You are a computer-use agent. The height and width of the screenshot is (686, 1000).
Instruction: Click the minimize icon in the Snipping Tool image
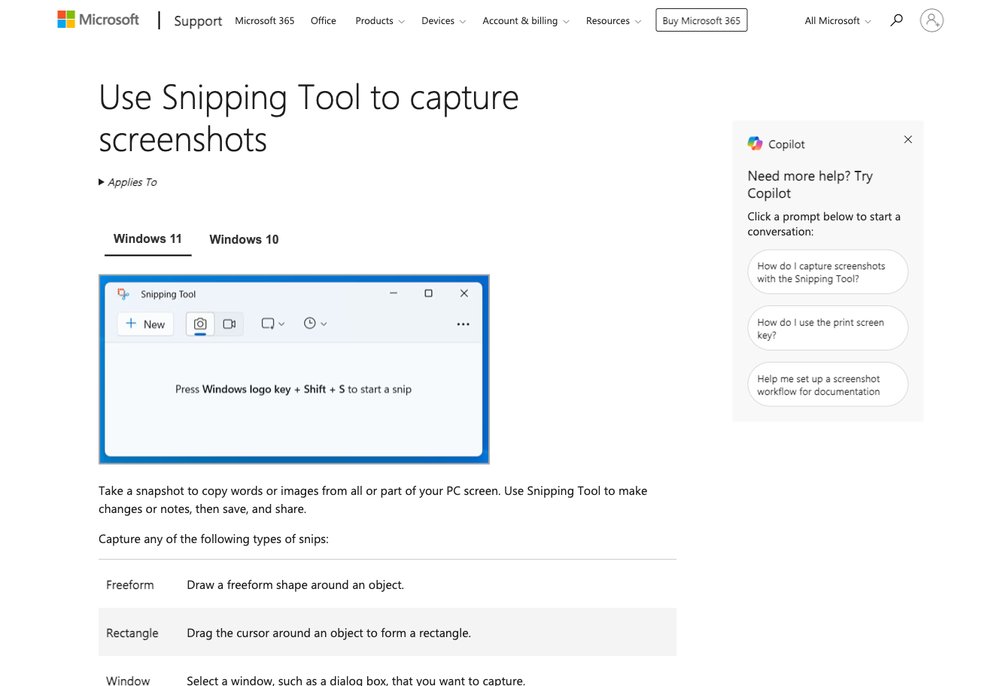393,293
